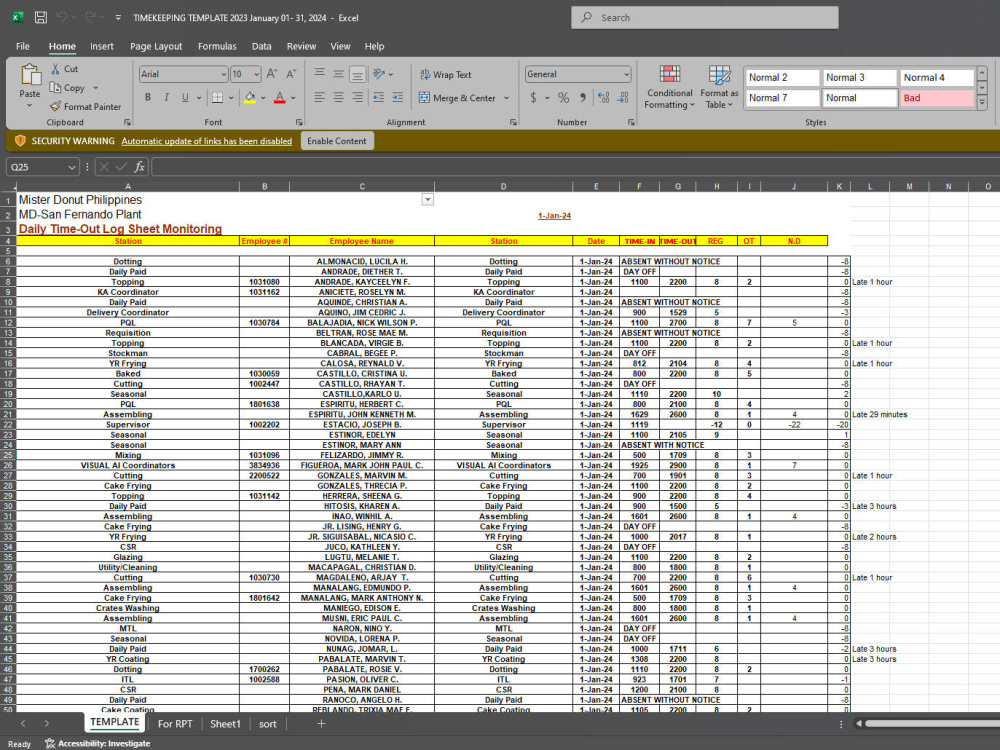Expand the Styles gallery More arrow
The width and height of the screenshot is (1000, 750).
pyautogui.click(x=982, y=102)
